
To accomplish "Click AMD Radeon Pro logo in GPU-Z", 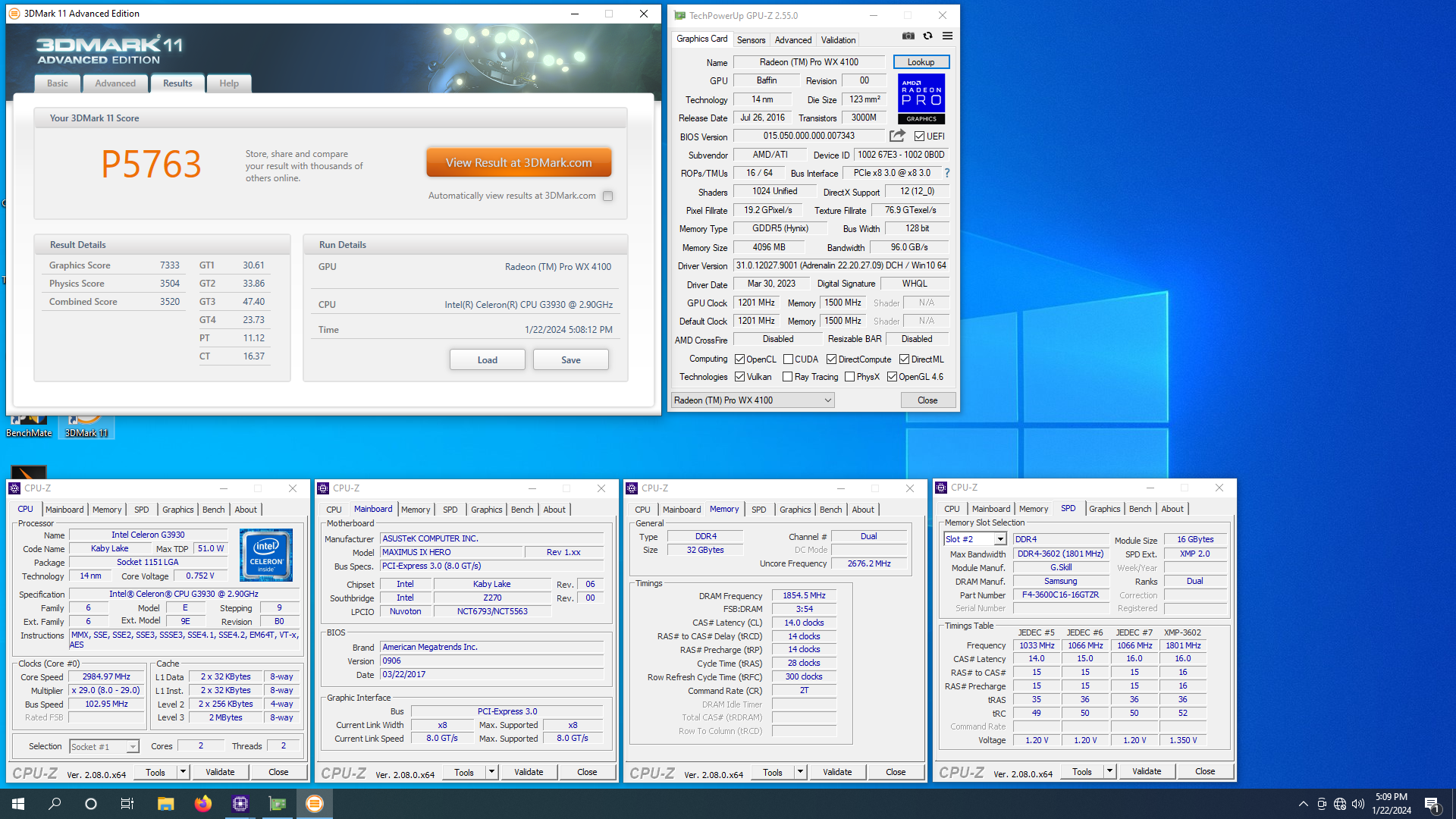I will 921,99.
